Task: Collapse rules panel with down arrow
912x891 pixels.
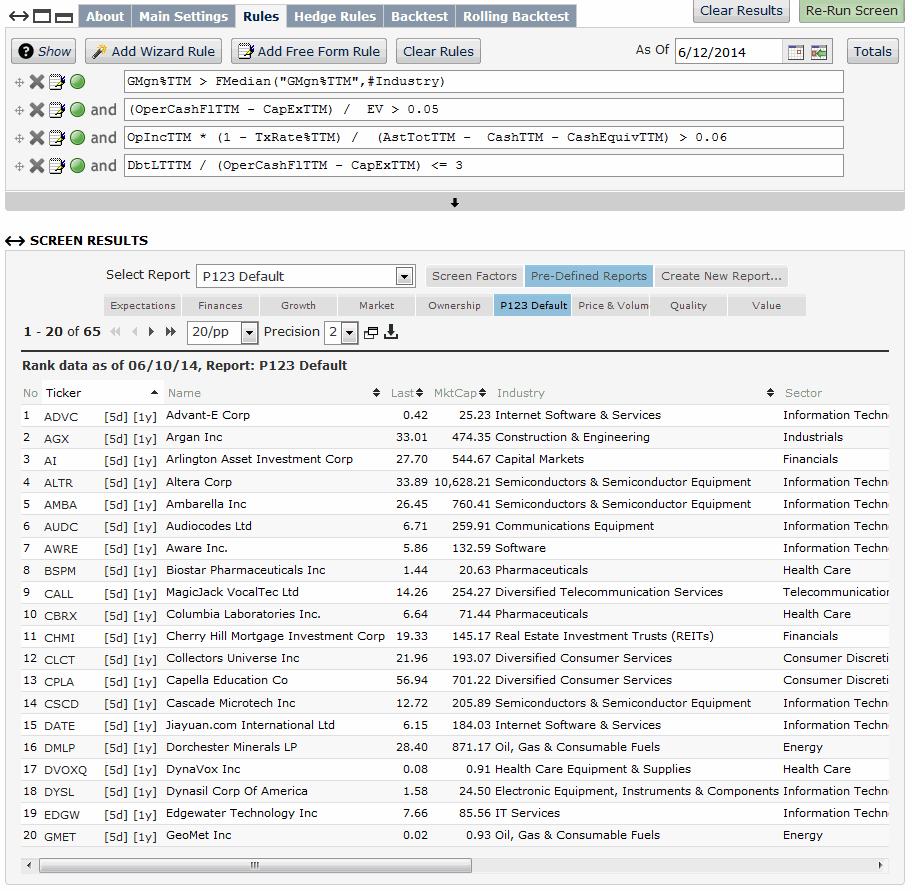Action: tap(455, 202)
